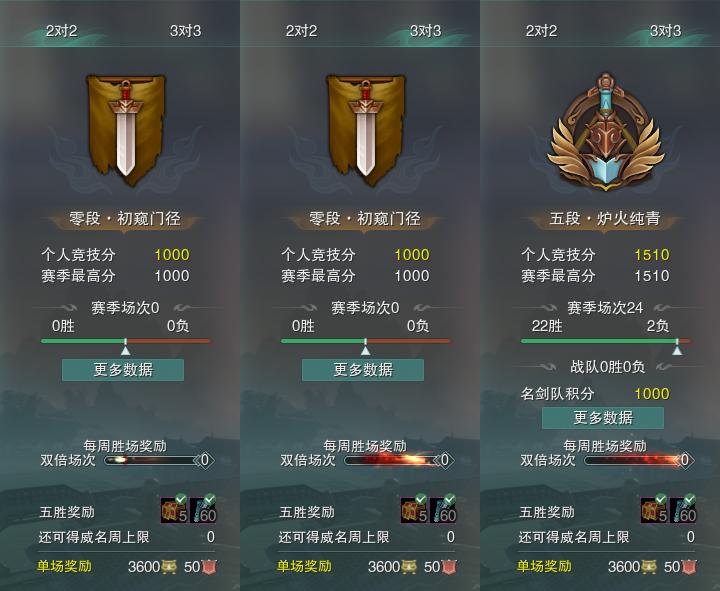This screenshot has height=591, width=720.
Task: Click the chest reward icon labeled 5 in left panel
Action: pyautogui.click(x=174, y=509)
